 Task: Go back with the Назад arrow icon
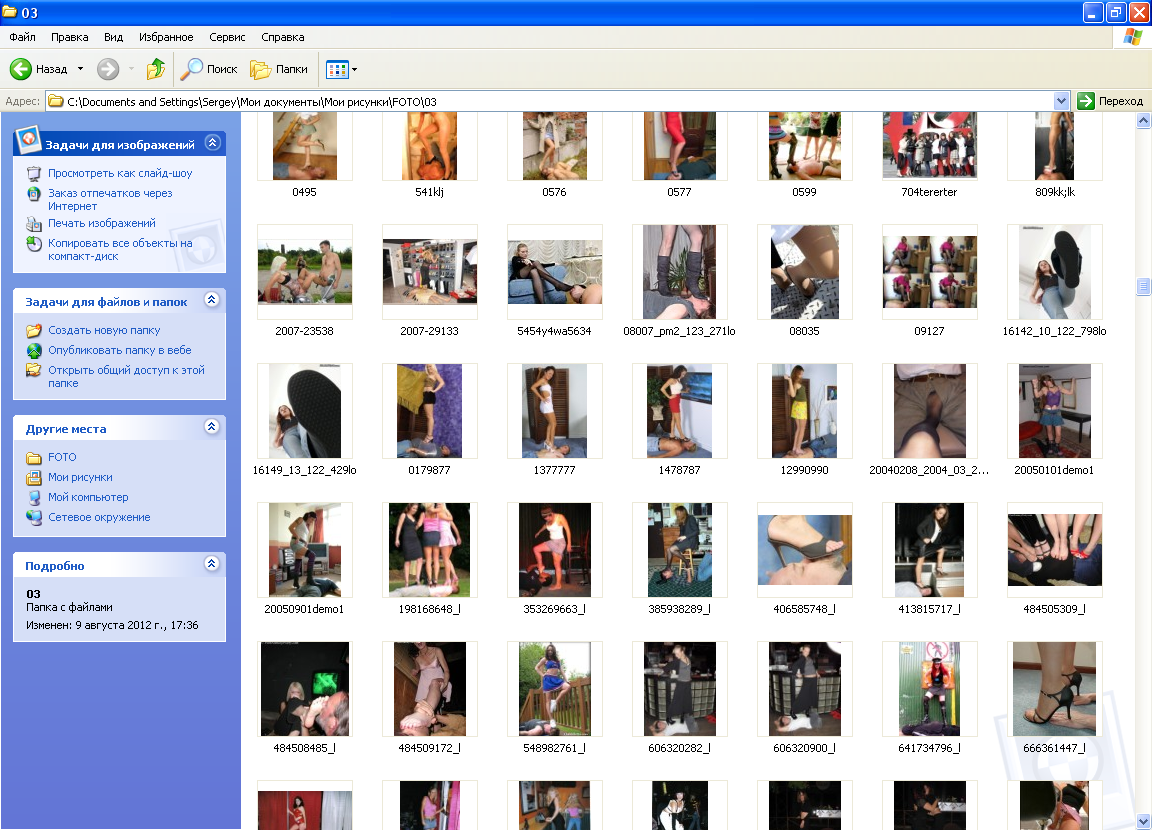[x=21, y=69]
